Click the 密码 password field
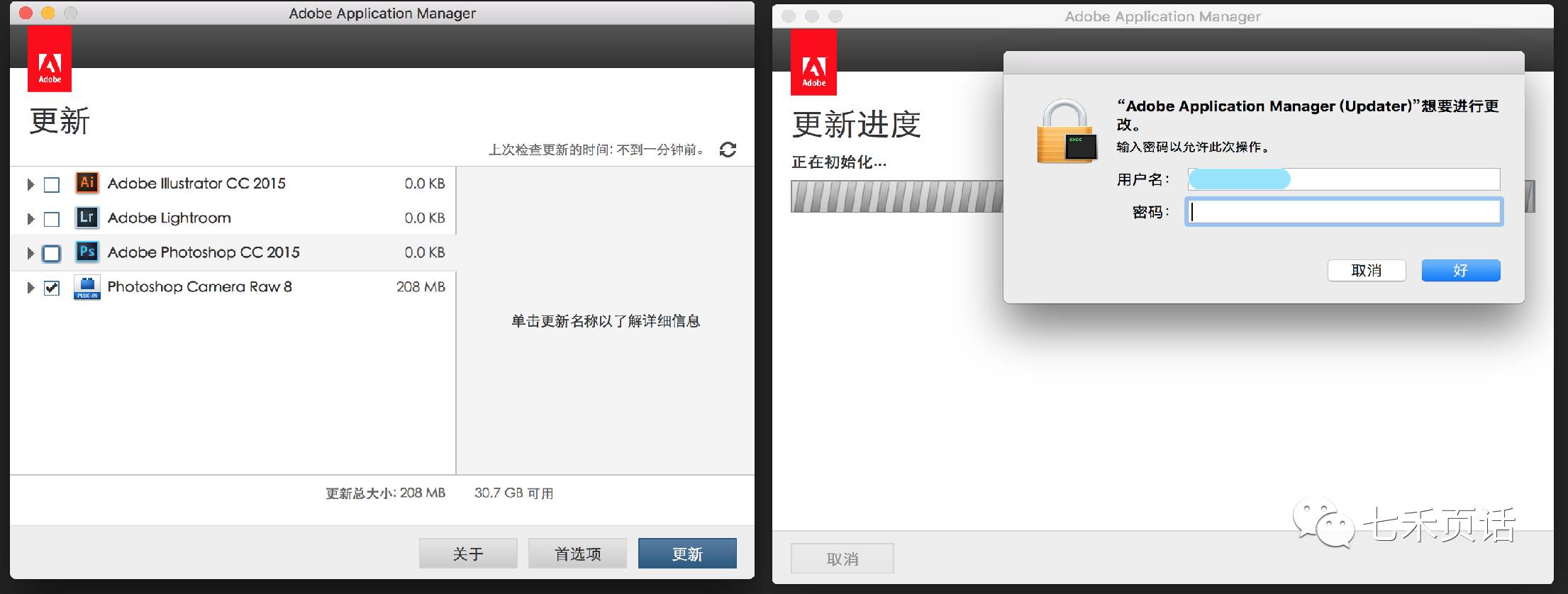Screen dimensions: 1568x594 coord(1344,212)
